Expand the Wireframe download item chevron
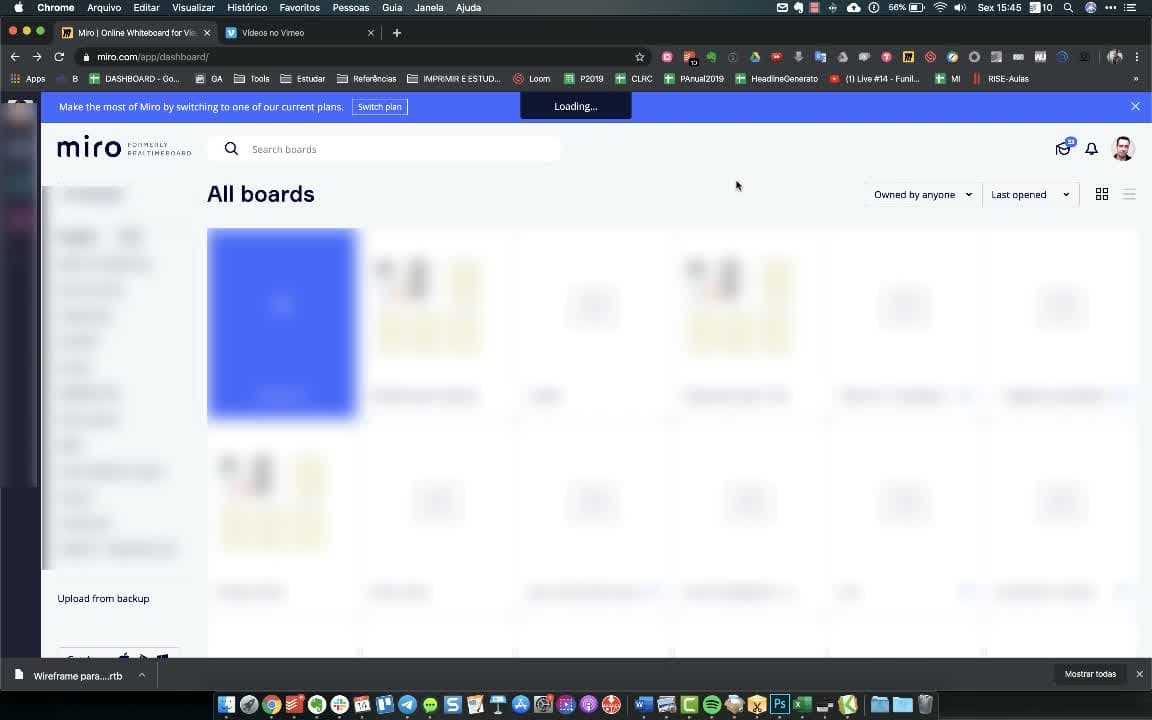Viewport: 1152px width, 720px height. [142, 675]
